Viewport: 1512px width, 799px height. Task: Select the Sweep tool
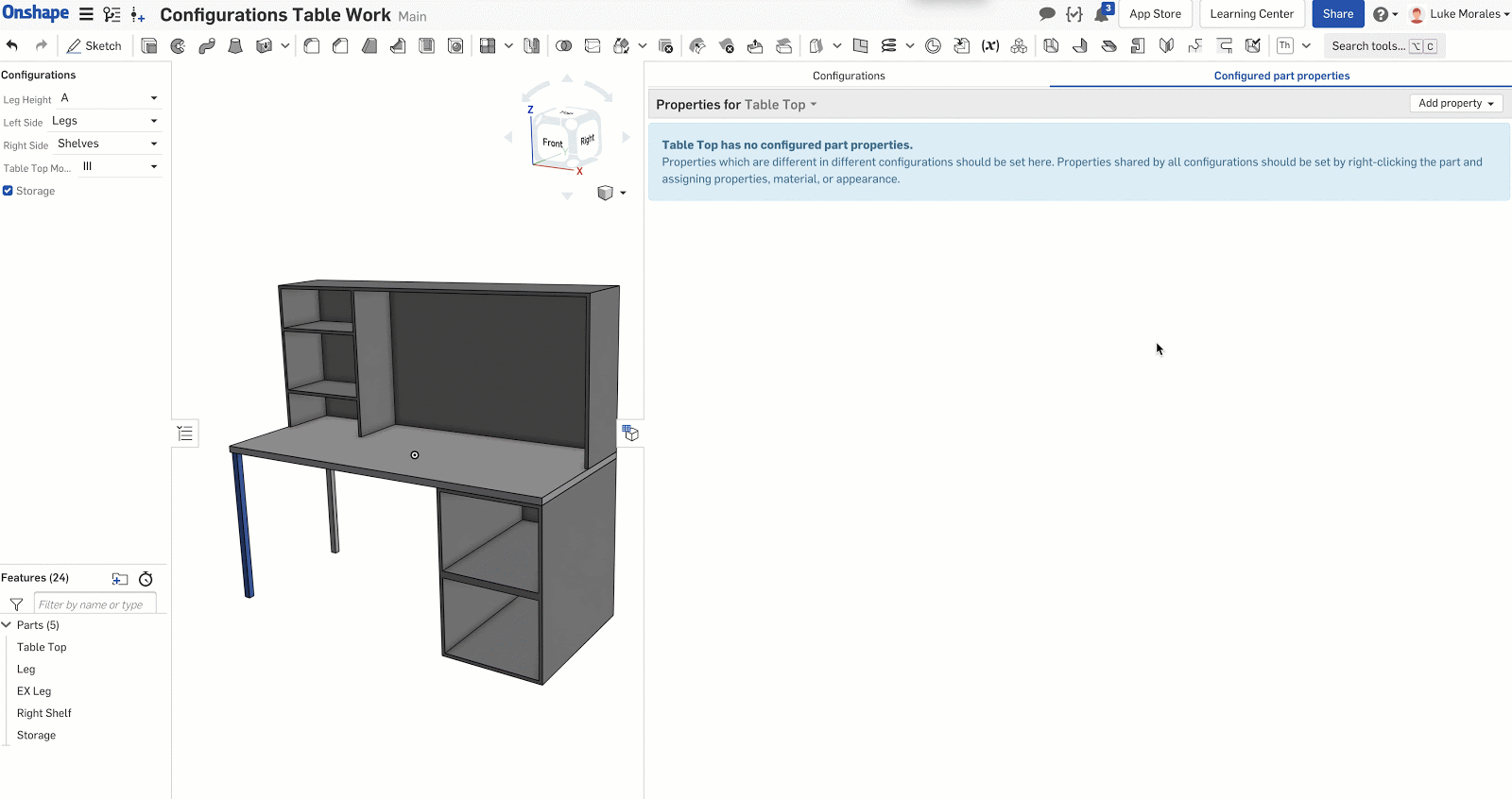[207, 45]
